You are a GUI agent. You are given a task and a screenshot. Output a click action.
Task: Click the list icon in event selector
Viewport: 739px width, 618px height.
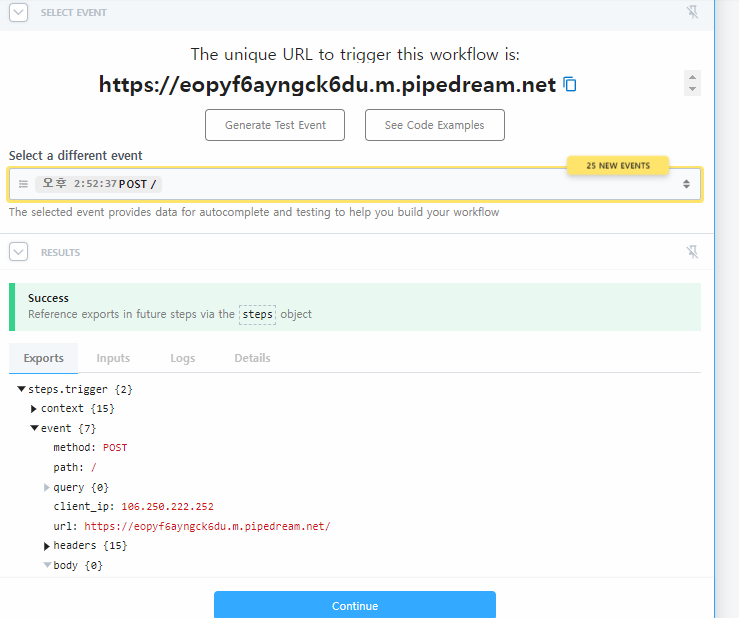pos(23,184)
